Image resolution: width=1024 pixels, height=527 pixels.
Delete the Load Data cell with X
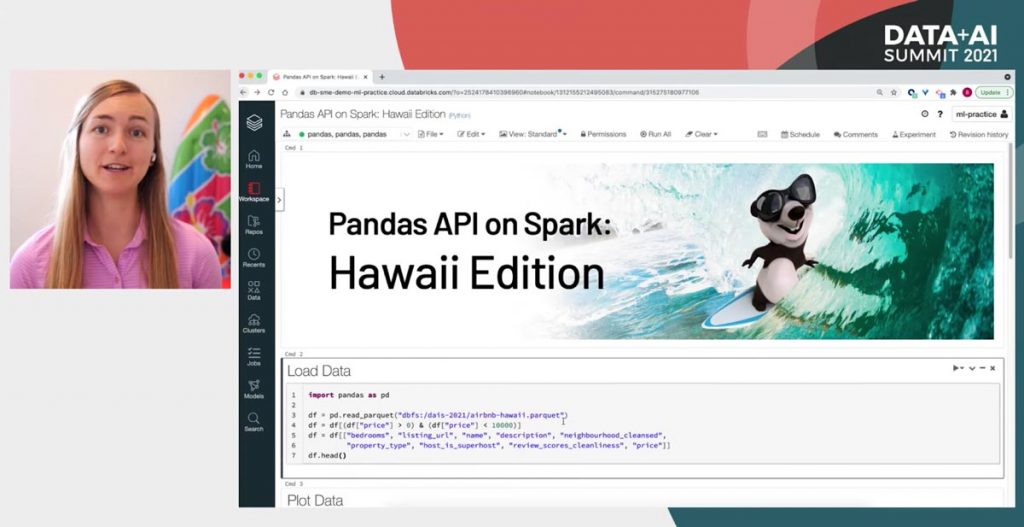click(x=993, y=368)
